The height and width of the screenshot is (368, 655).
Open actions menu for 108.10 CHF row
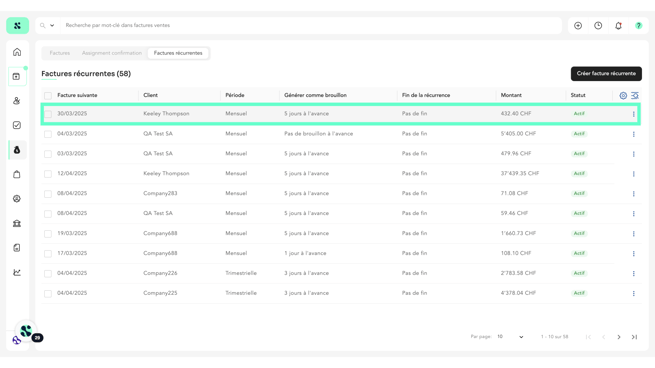633,254
